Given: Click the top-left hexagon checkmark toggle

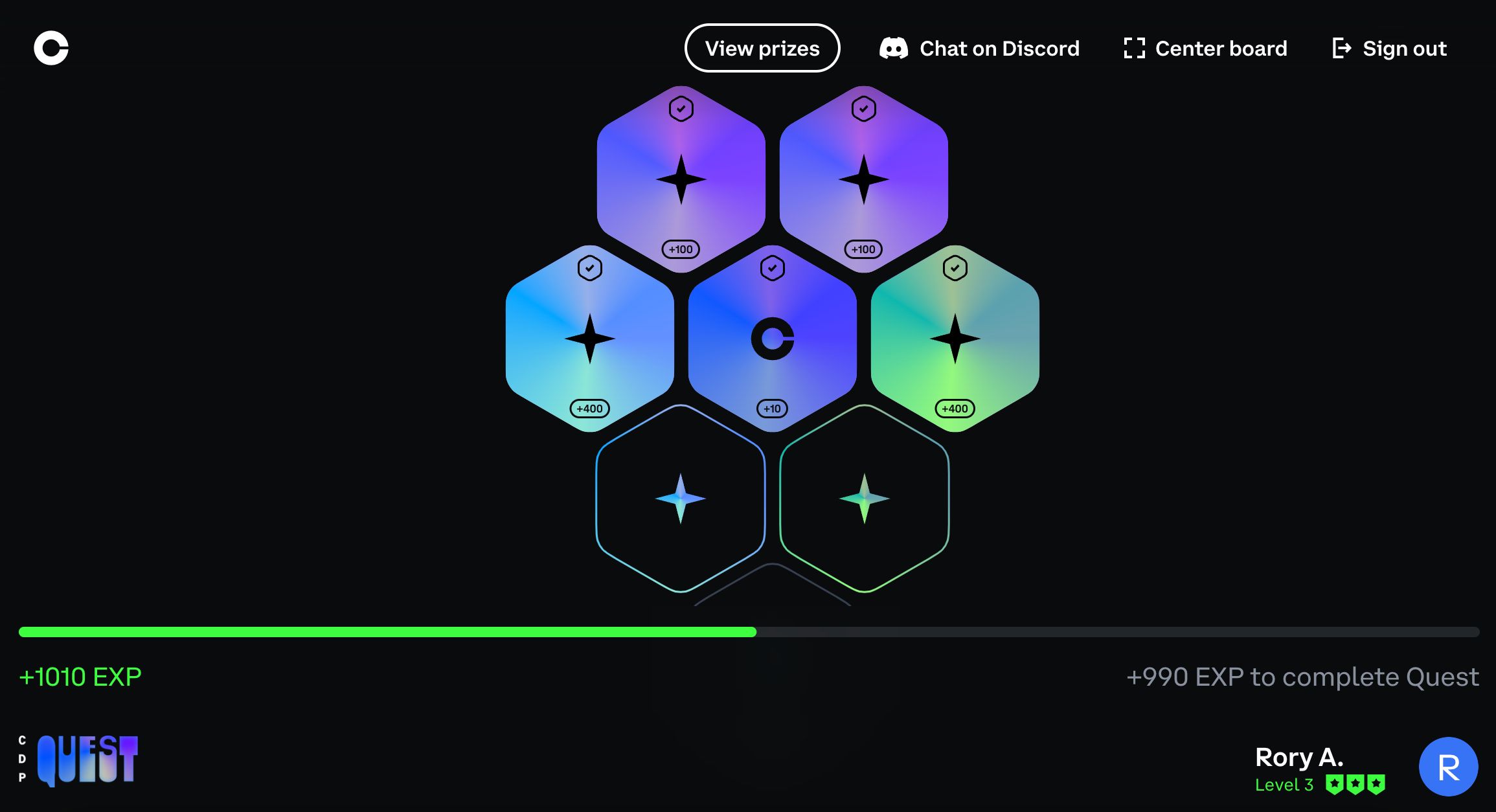Looking at the screenshot, I should pos(680,107).
